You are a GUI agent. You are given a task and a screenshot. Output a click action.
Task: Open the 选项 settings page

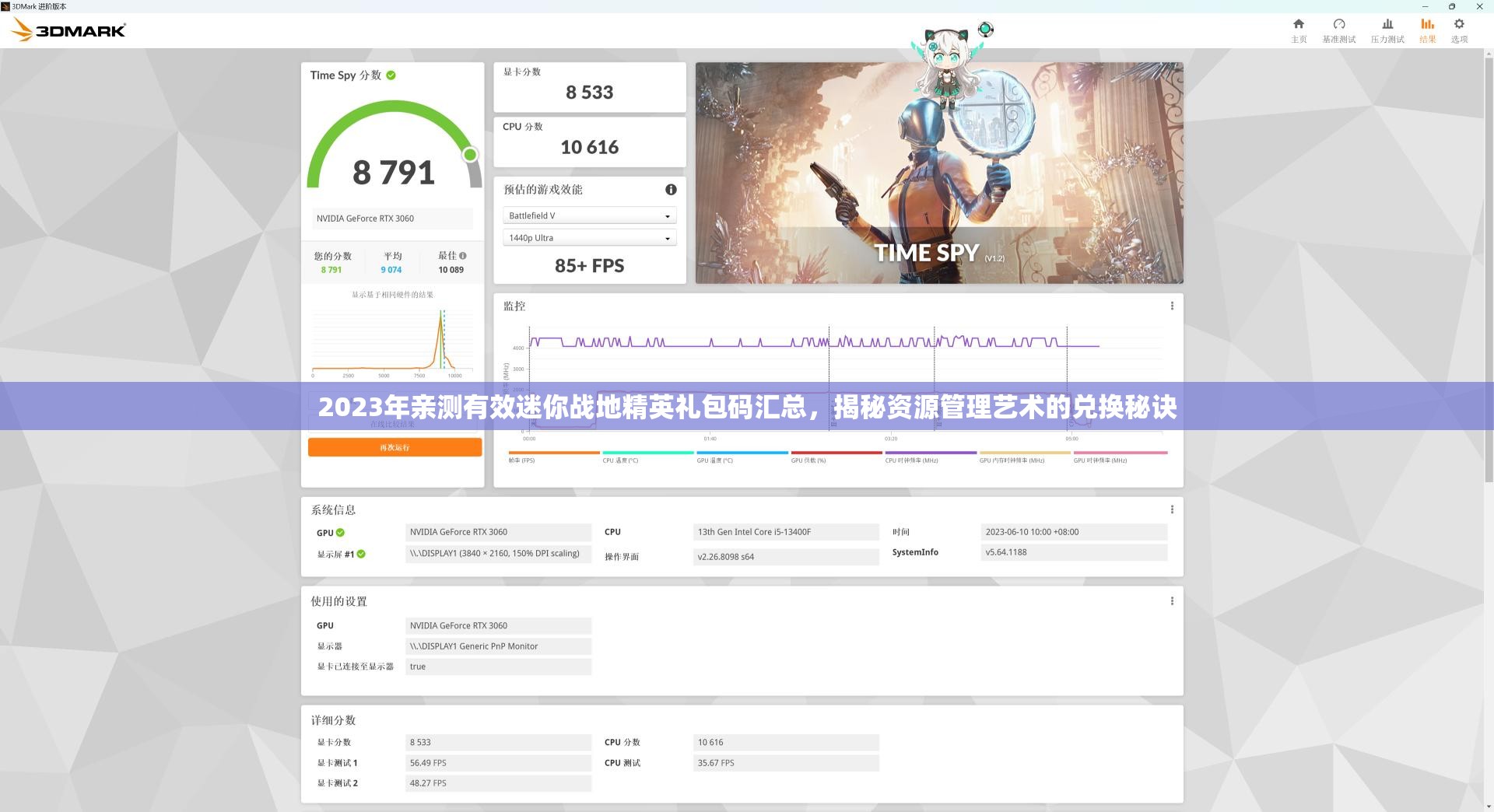tap(1458, 30)
